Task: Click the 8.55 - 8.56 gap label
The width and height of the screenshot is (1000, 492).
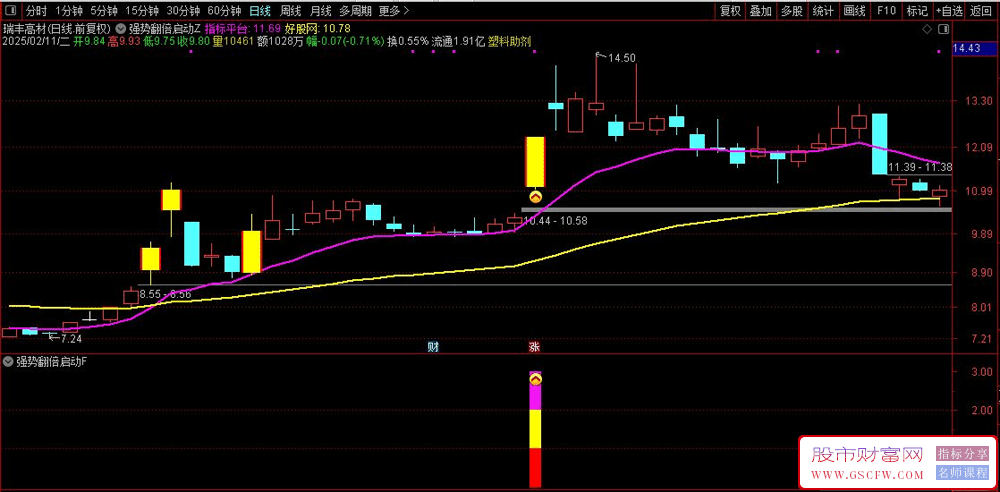Action: tap(165, 295)
